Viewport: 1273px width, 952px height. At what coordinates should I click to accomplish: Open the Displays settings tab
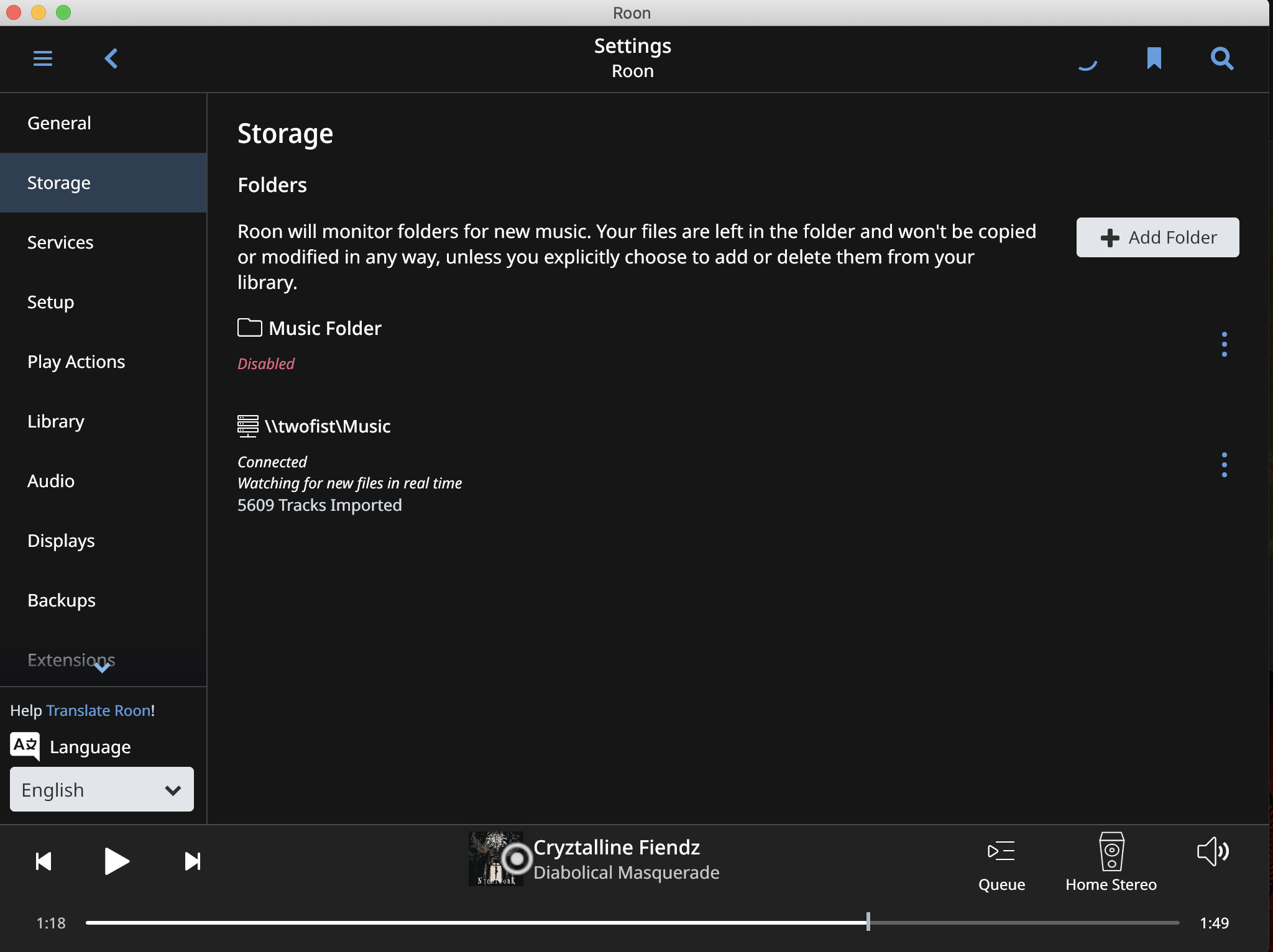pyautogui.click(x=103, y=541)
